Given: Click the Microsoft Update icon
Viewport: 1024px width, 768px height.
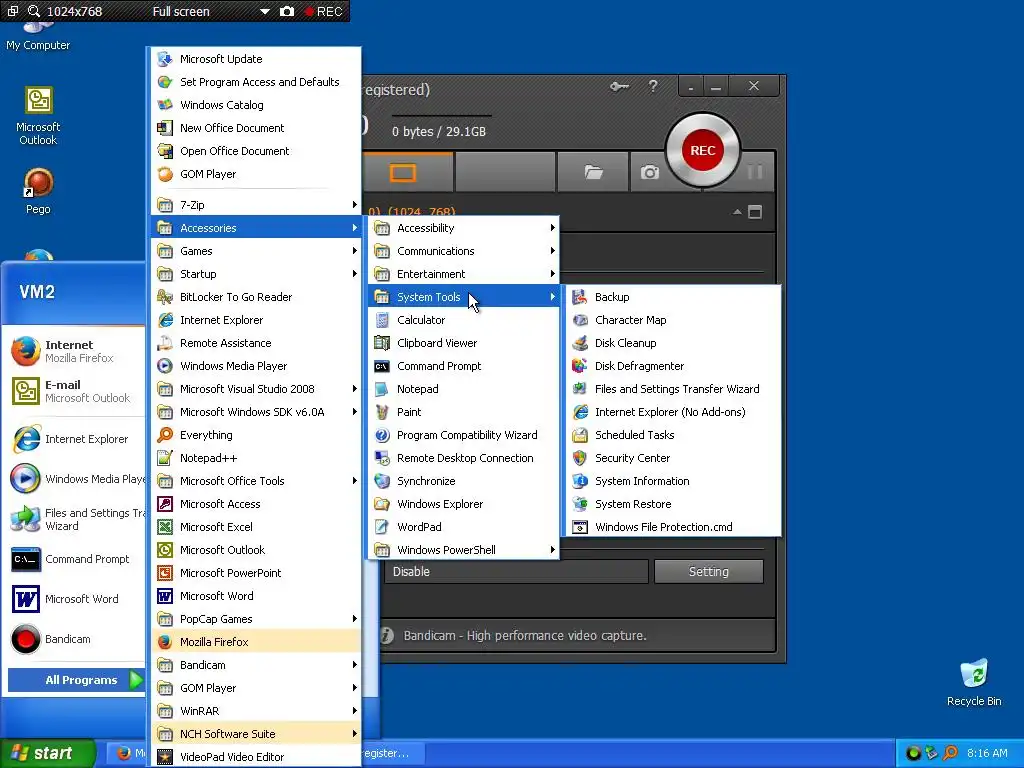Looking at the screenshot, I should point(165,59).
